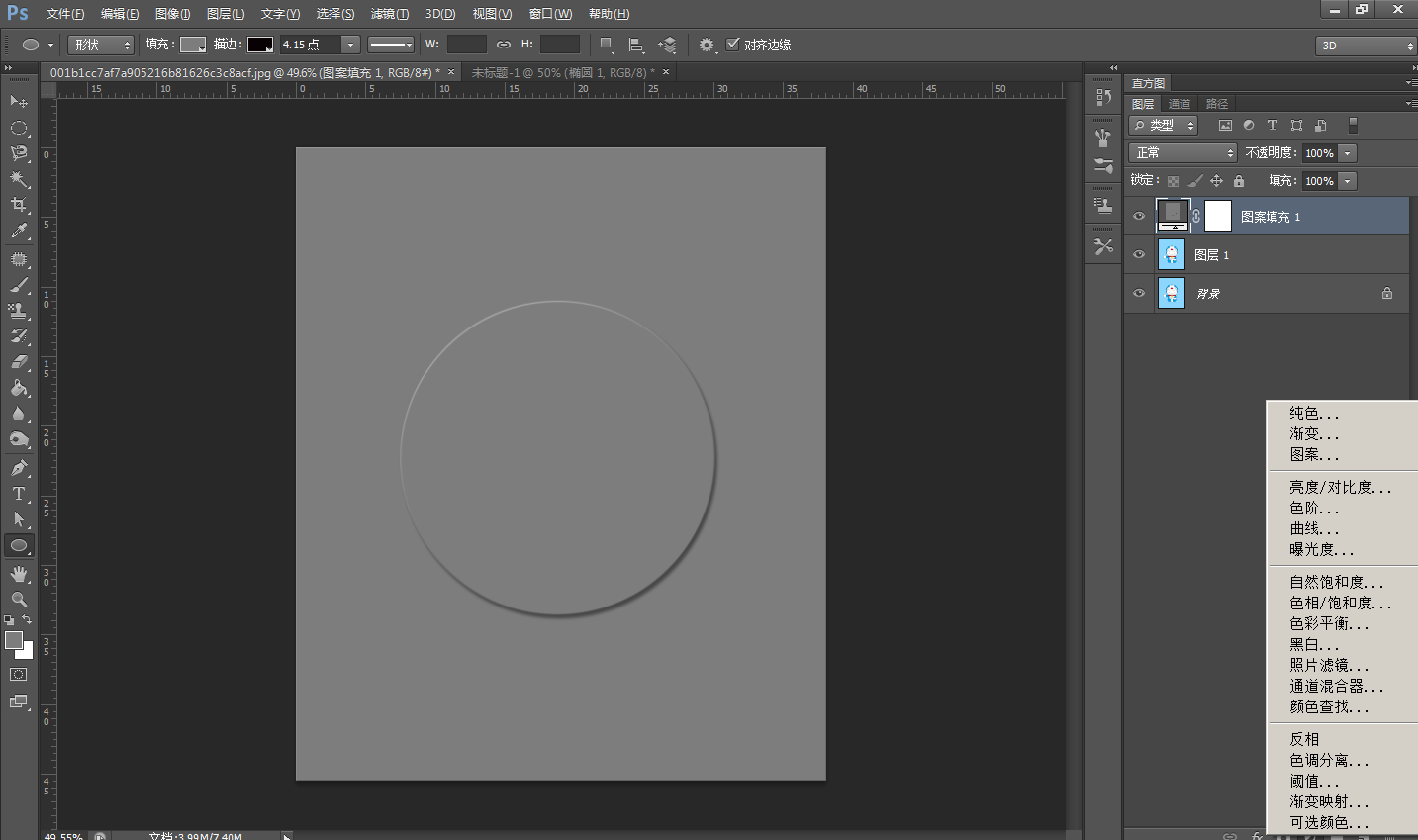Select the Crop tool
Screen dimensions: 1418x840
point(19,205)
